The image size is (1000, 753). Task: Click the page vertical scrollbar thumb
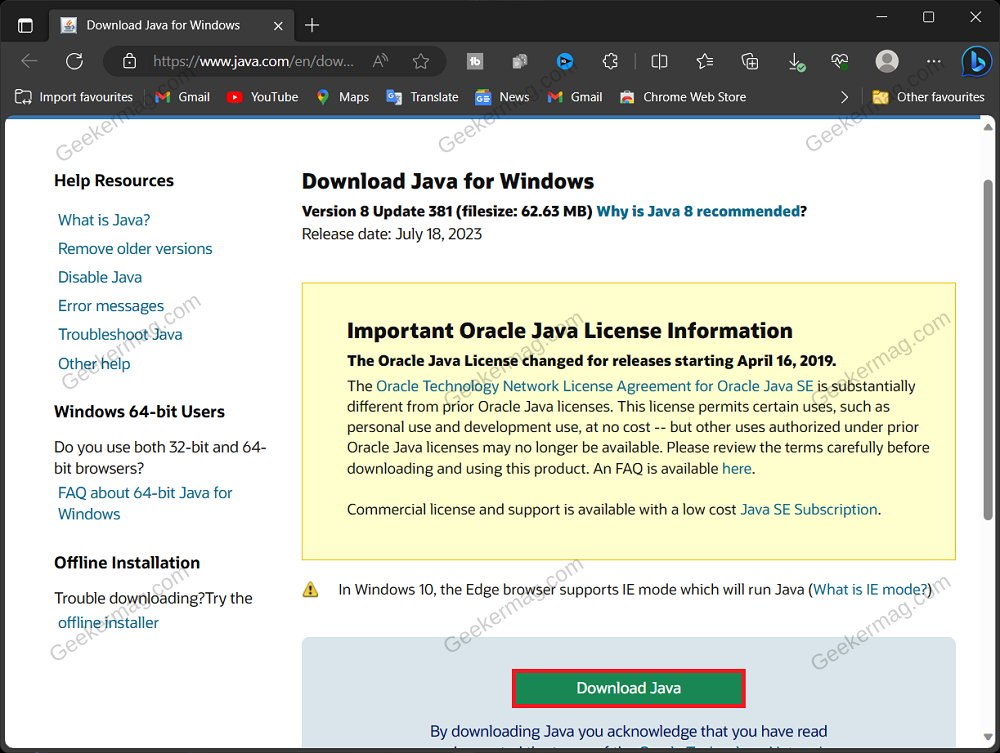(988, 349)
